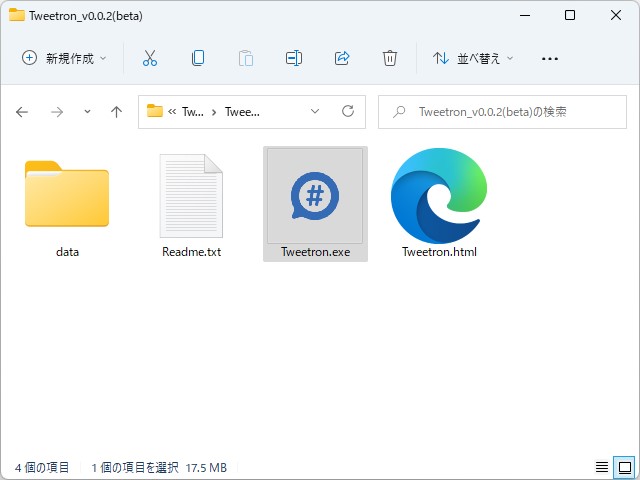The width and height of the screenshot is (640, 480).
Task: Click the breadcrumb overflow '<<' chevron
Action: [172, 111]
